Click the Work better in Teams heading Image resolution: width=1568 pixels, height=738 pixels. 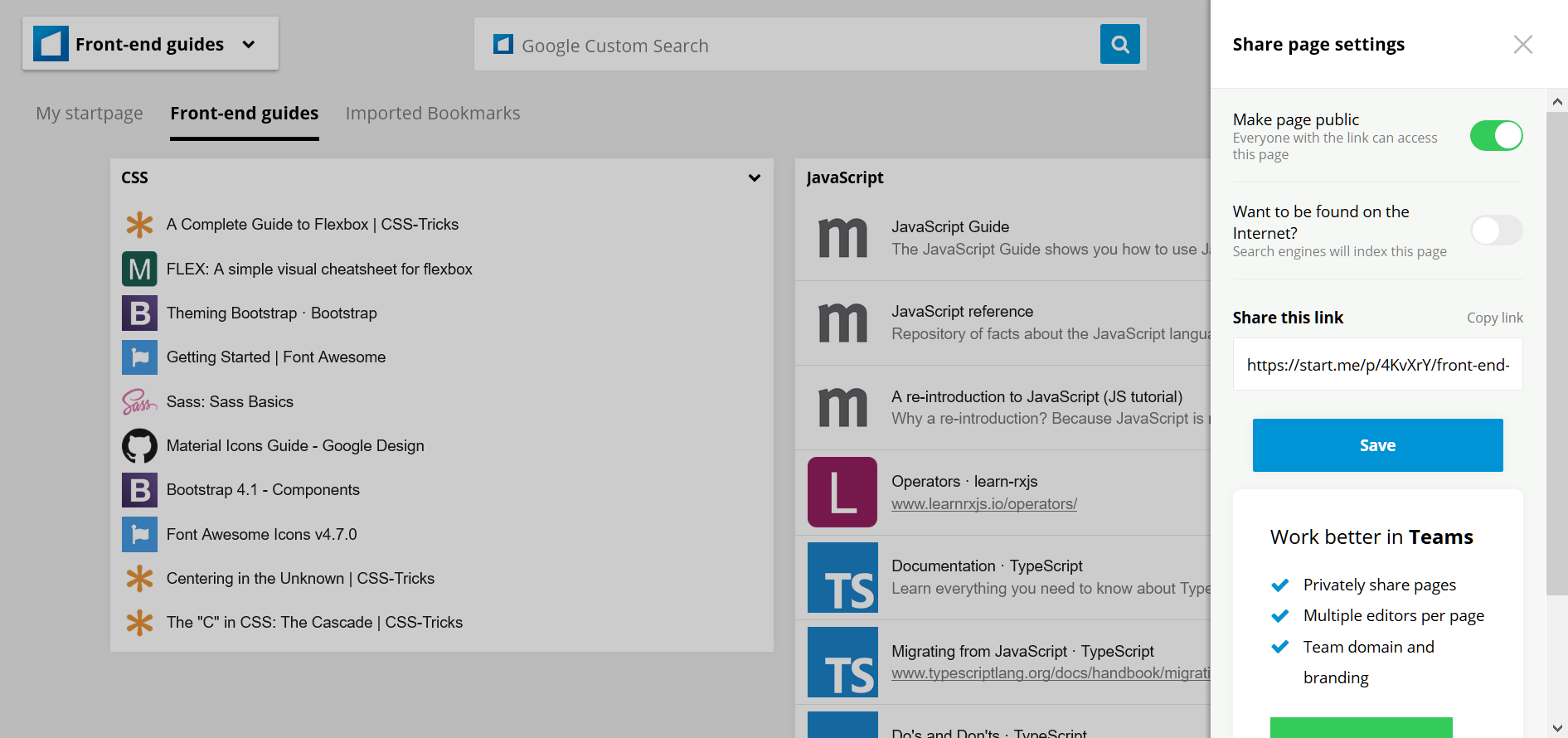(1371, 537)
